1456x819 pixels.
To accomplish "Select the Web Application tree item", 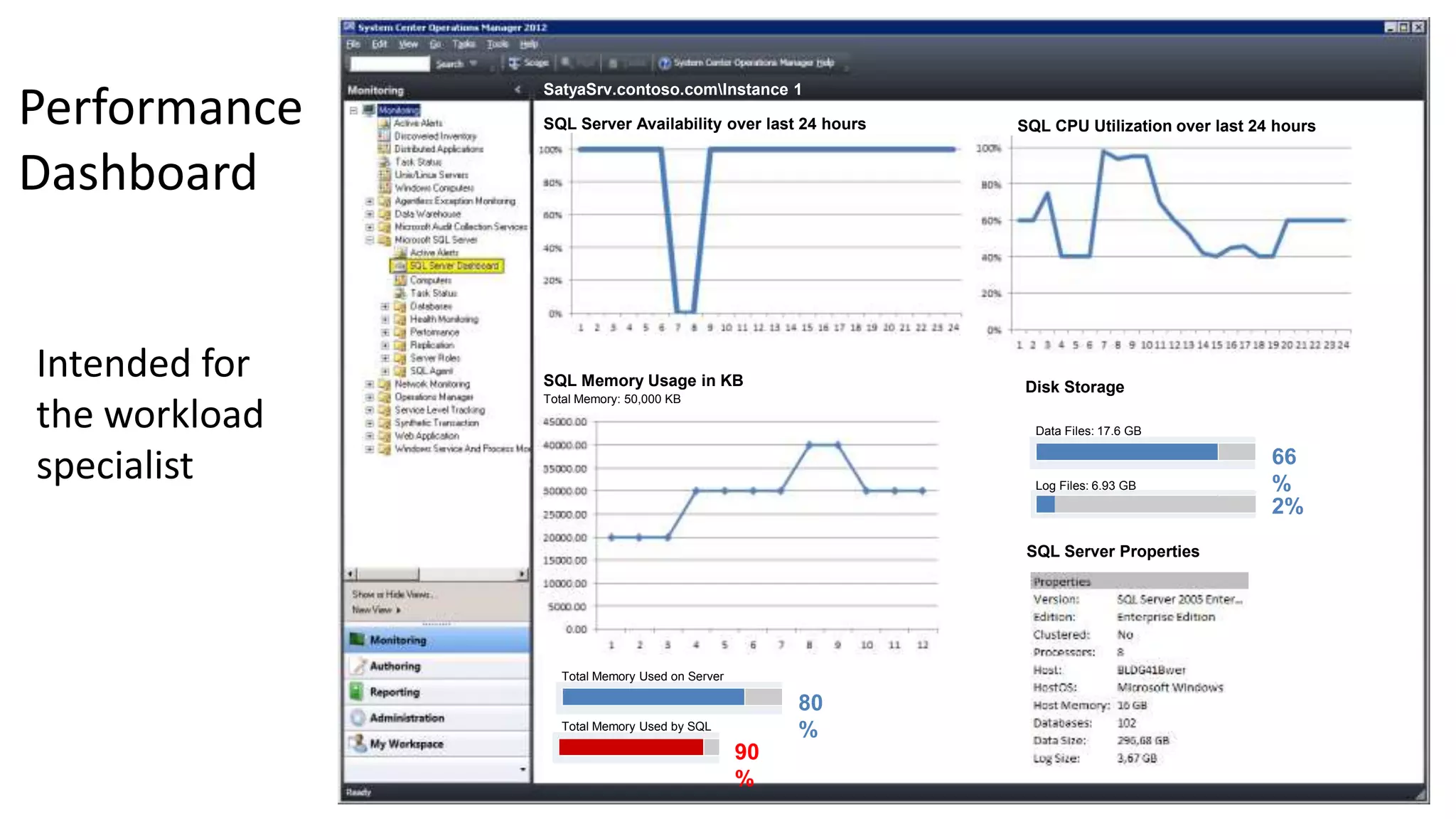I will tap(427, 436).
